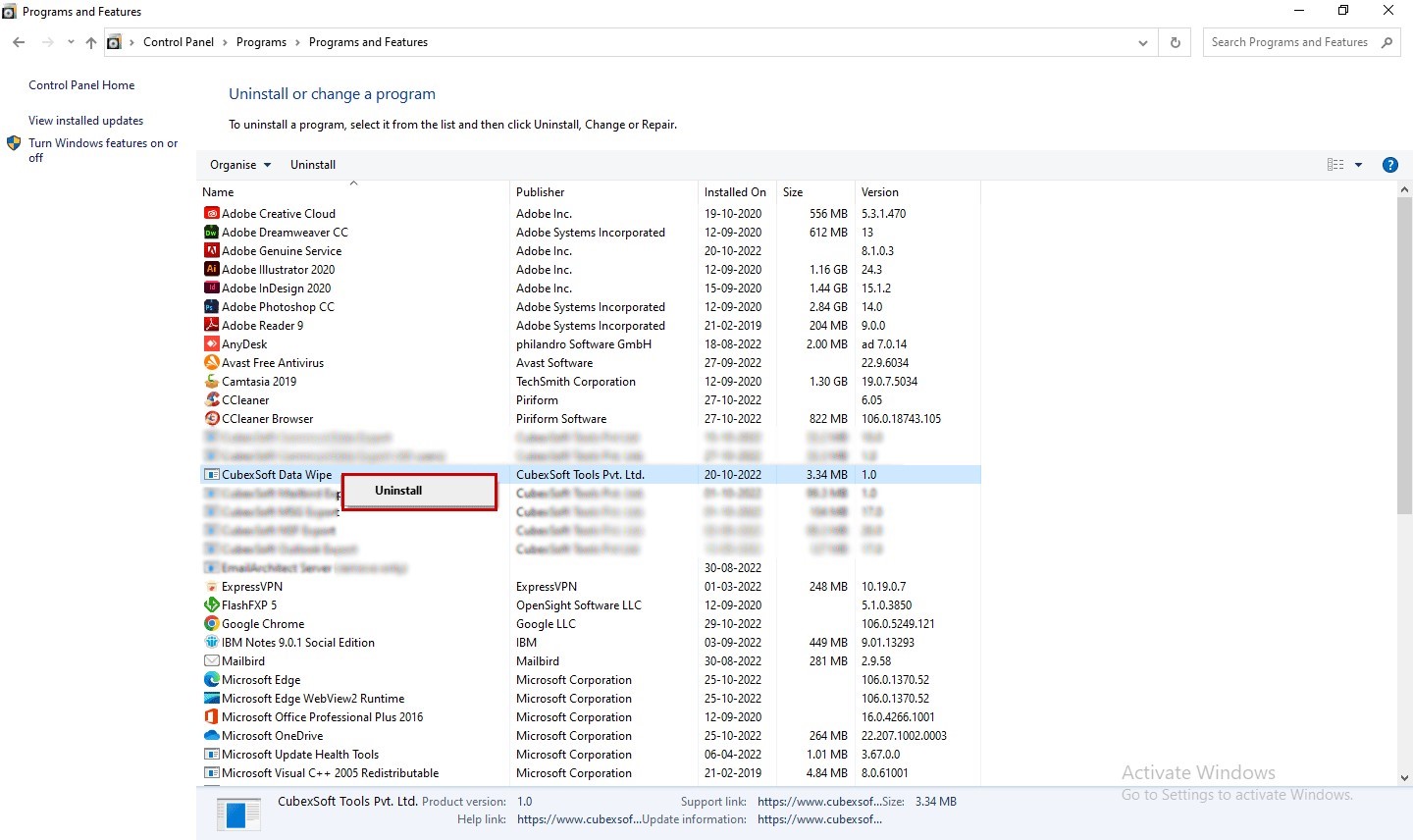Click the Google Chrome icon

(x=211, y=623)
